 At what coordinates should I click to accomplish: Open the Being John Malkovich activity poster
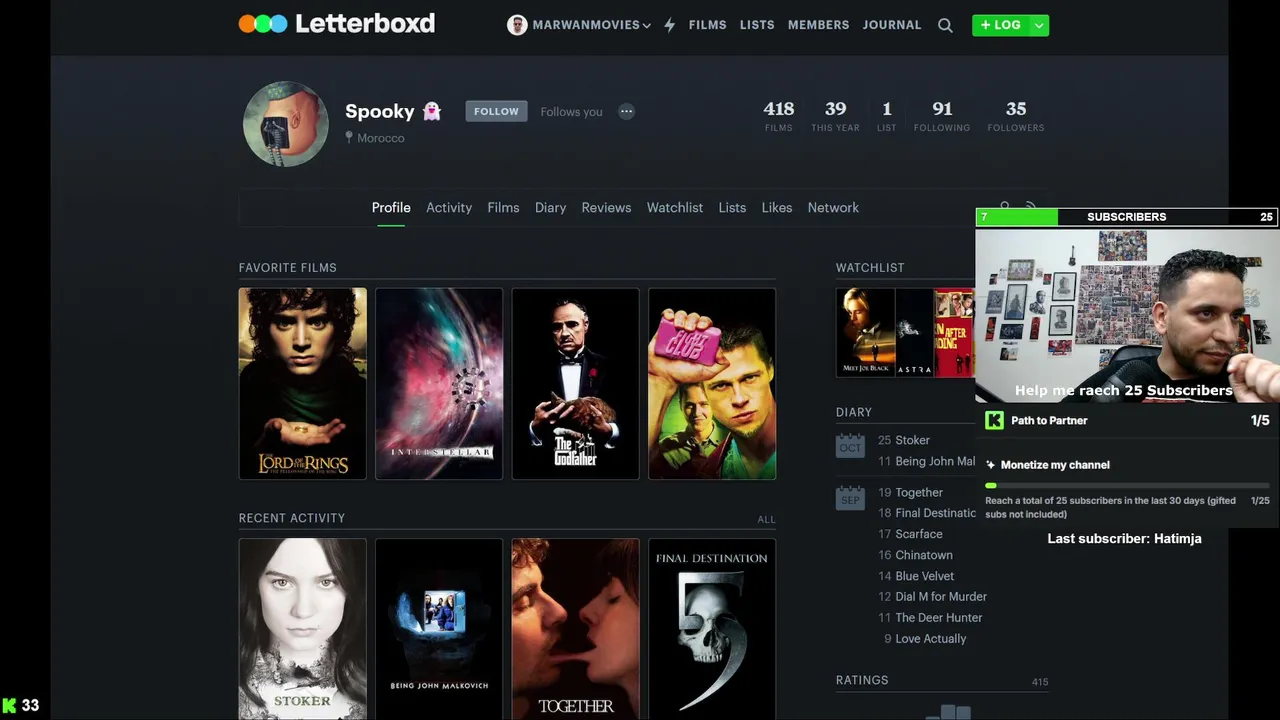pyautogui.click(x=439, y=629)
